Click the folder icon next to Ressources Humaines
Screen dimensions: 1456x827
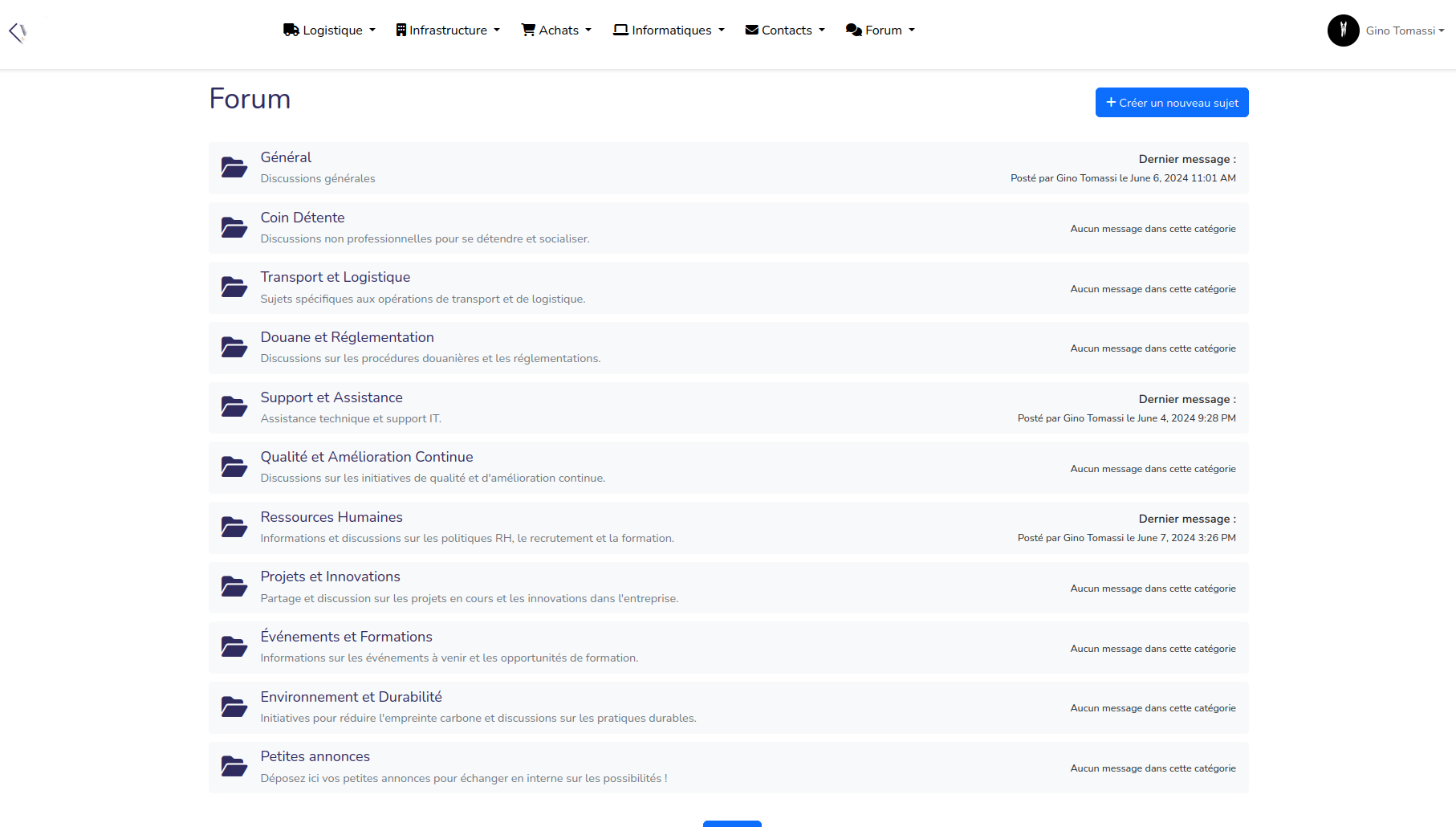coord(234,528)
